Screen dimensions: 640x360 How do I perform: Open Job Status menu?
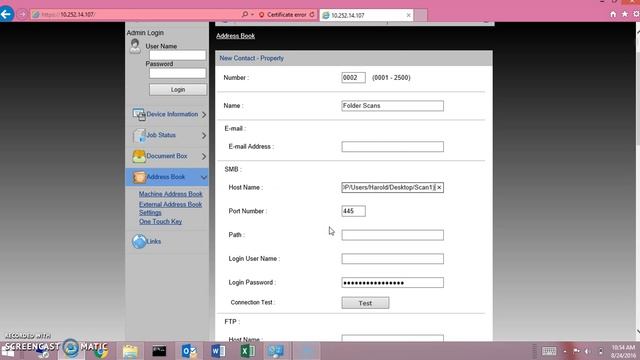coord(161,135)
